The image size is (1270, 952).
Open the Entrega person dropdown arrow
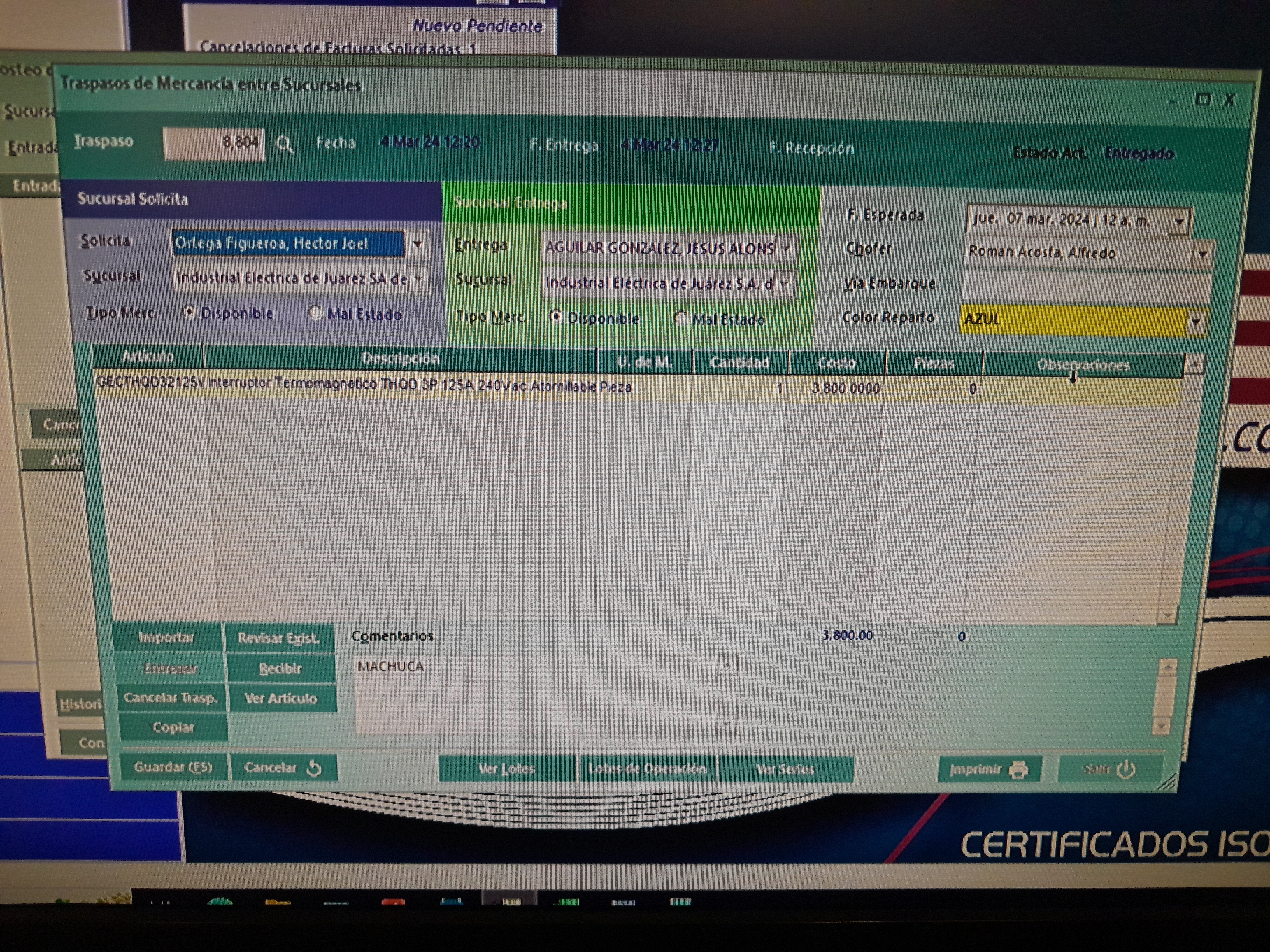point(786,248)
